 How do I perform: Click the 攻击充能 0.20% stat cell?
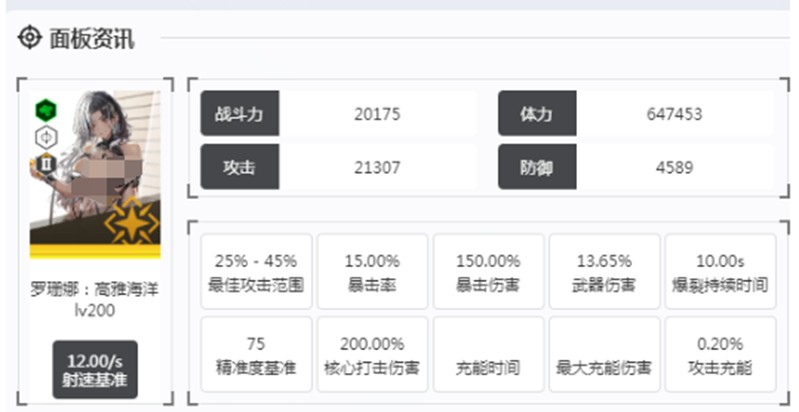tap(720, 355)
